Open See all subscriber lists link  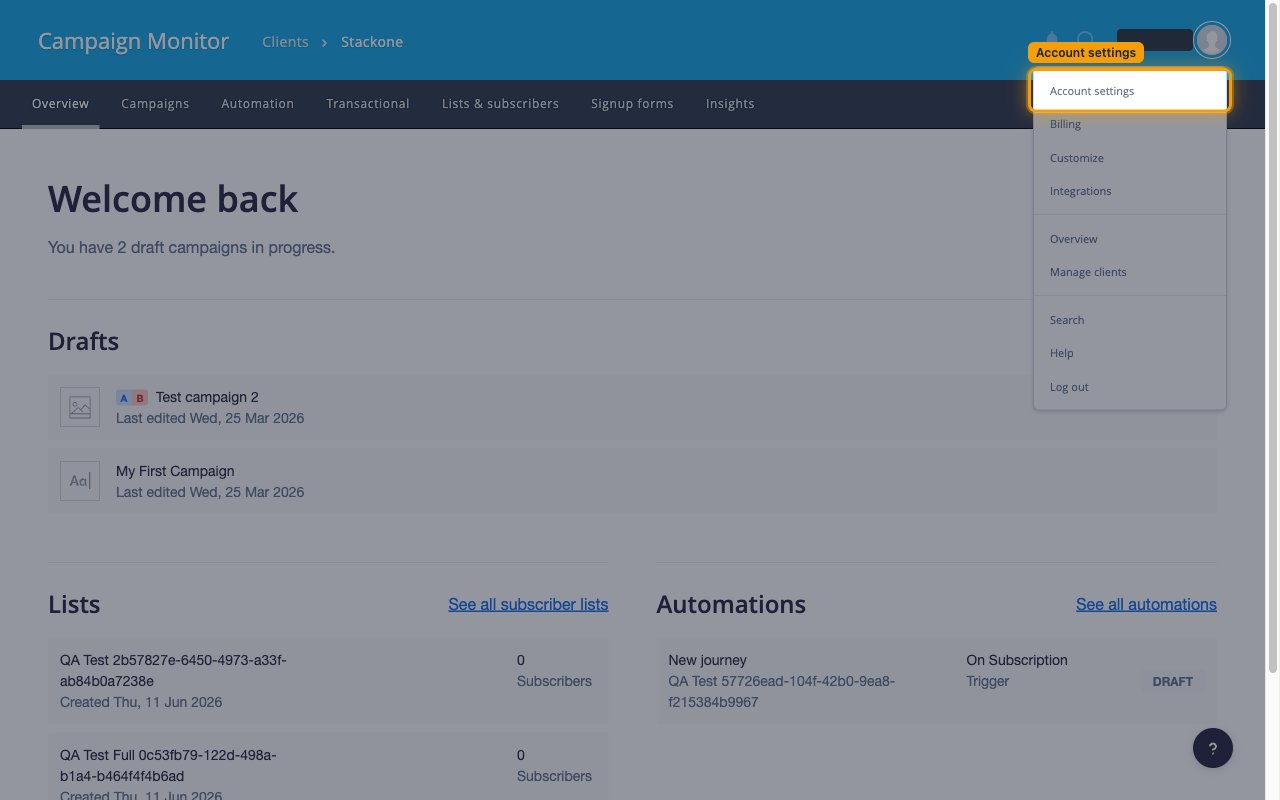tap(528, 604)
